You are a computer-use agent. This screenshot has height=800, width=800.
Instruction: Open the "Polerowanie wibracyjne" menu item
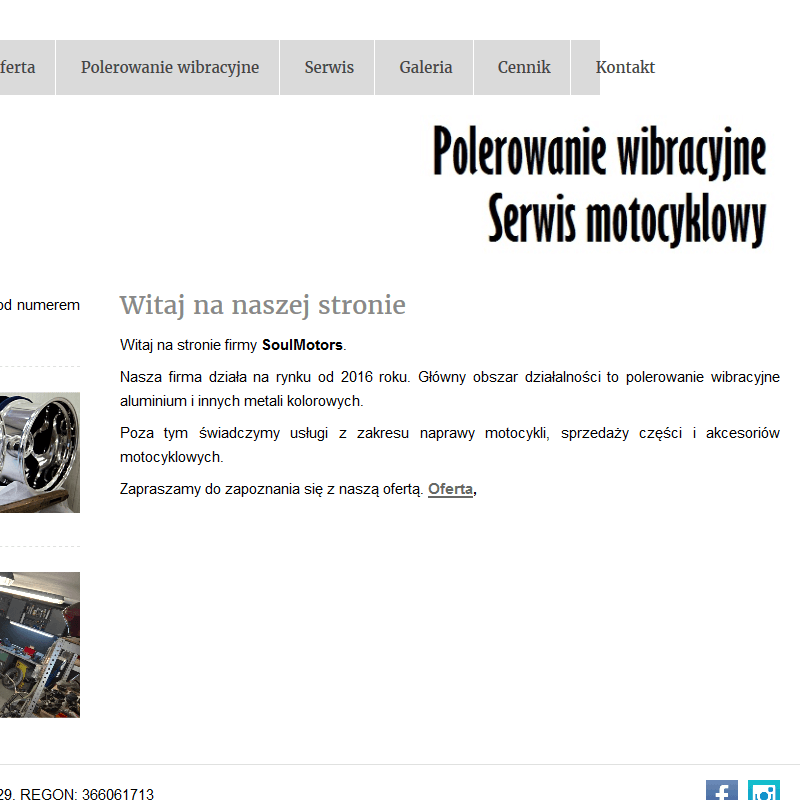166,67
